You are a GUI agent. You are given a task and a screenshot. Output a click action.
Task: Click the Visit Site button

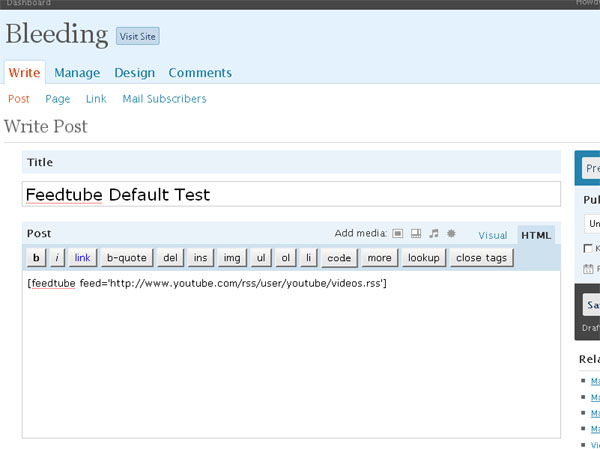click(x=138, y=36)
